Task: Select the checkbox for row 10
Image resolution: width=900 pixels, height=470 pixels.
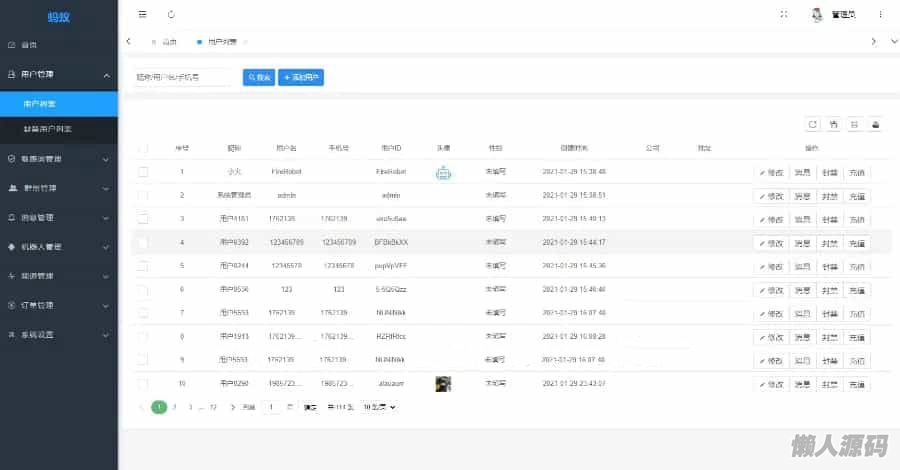Action: (143, 384)
